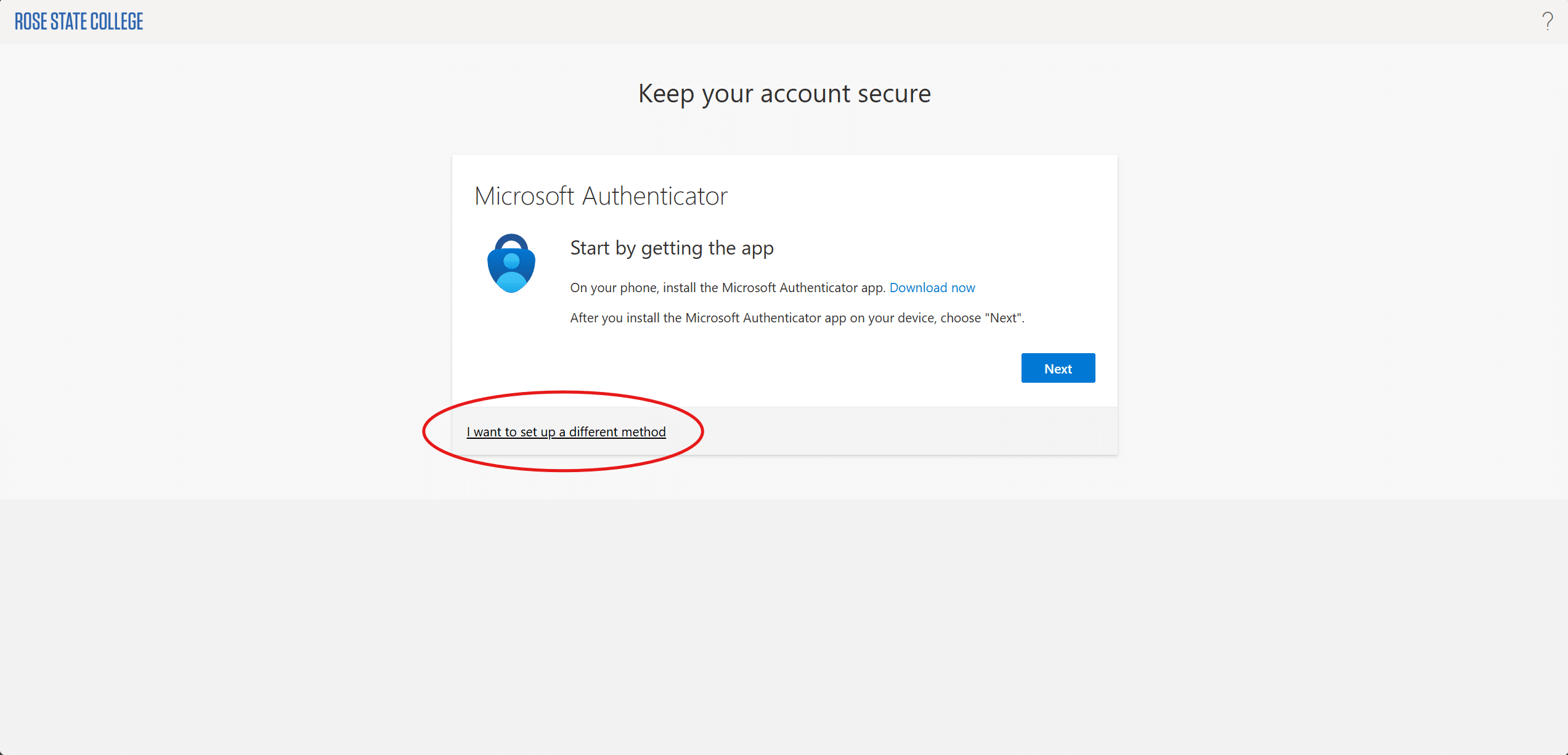Click the Microsoft Authenticator lock icon
The height and width of the screenshot is (755, 1568).
(511, 263)
